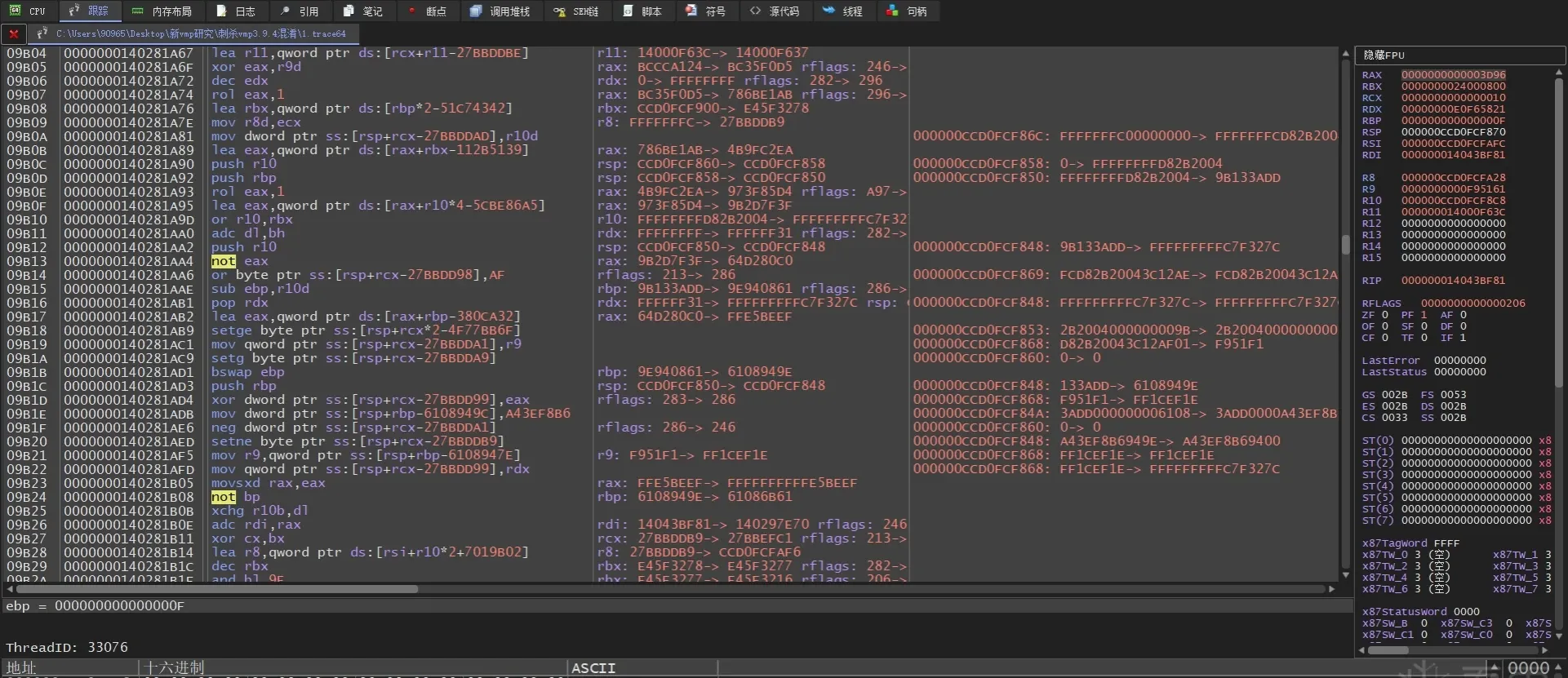The height and width of the screenshot is (678, 1568).
Task: Toggle the ZF flag value
Action: tap(1385, 315)
